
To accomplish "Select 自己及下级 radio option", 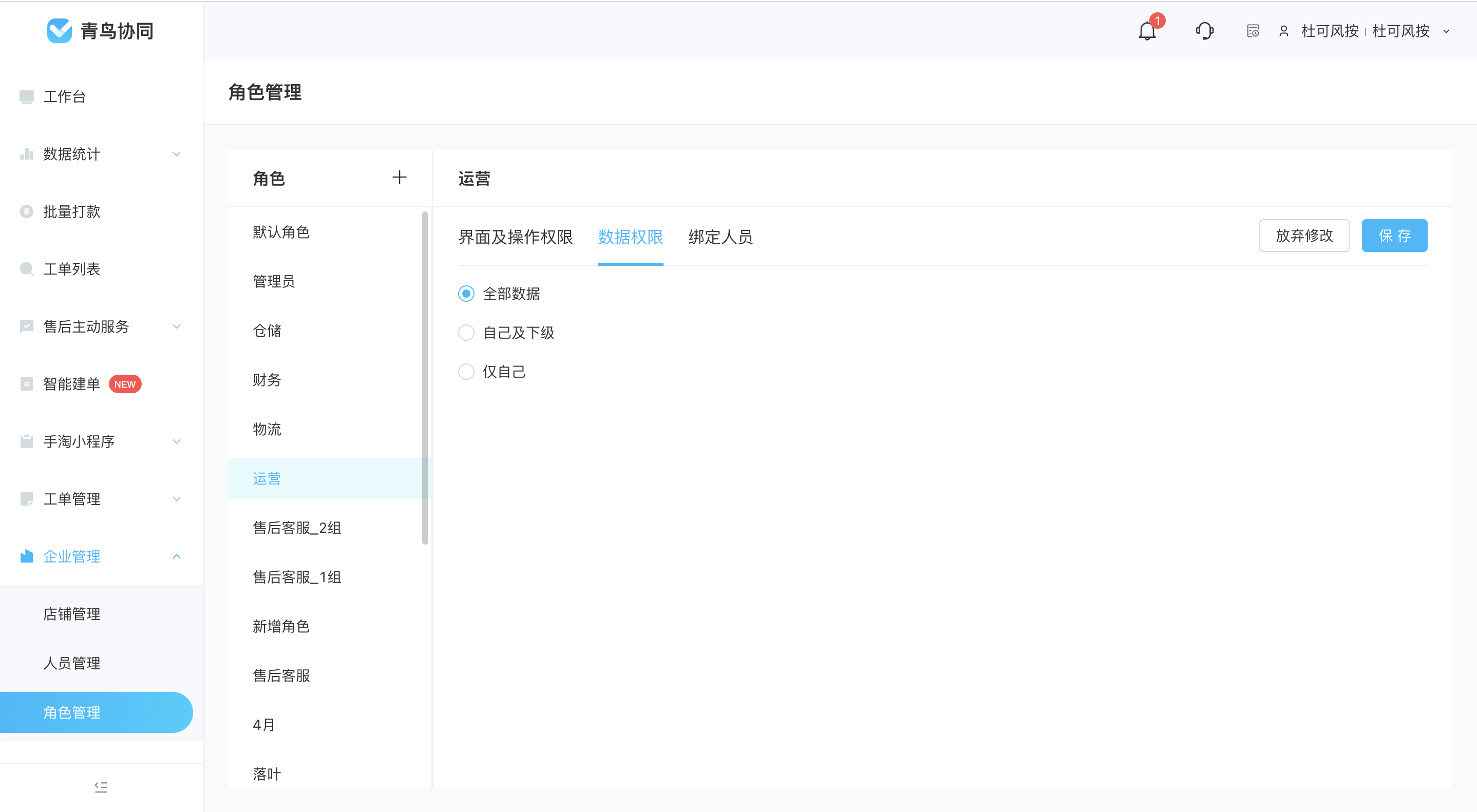I will (x=466, y=333).
